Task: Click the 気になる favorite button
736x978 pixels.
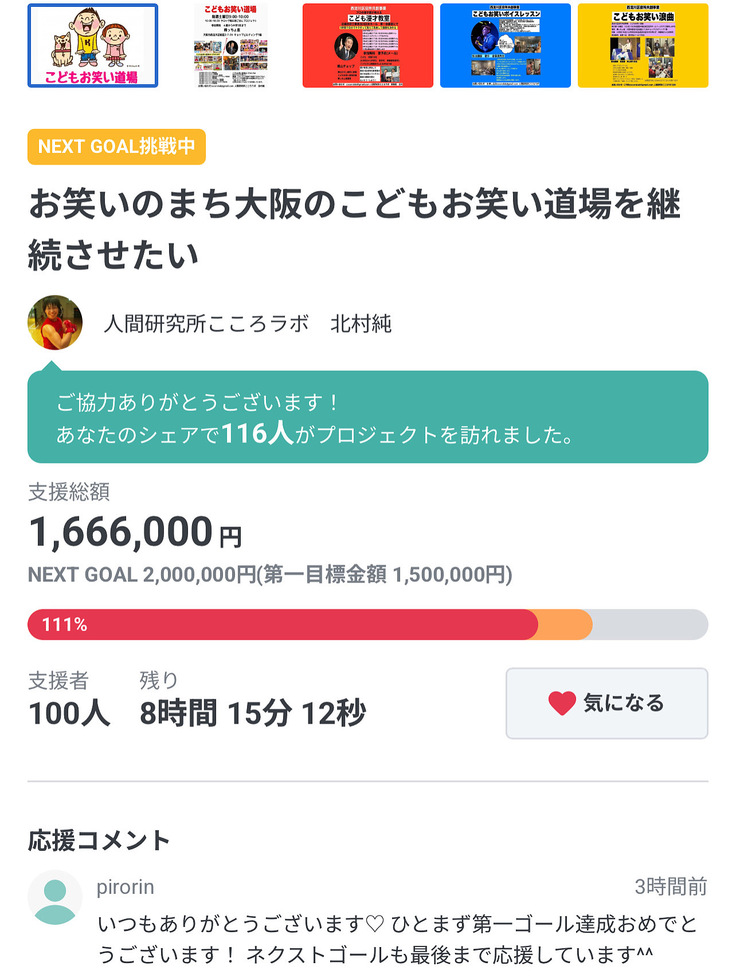Action: 606,703
